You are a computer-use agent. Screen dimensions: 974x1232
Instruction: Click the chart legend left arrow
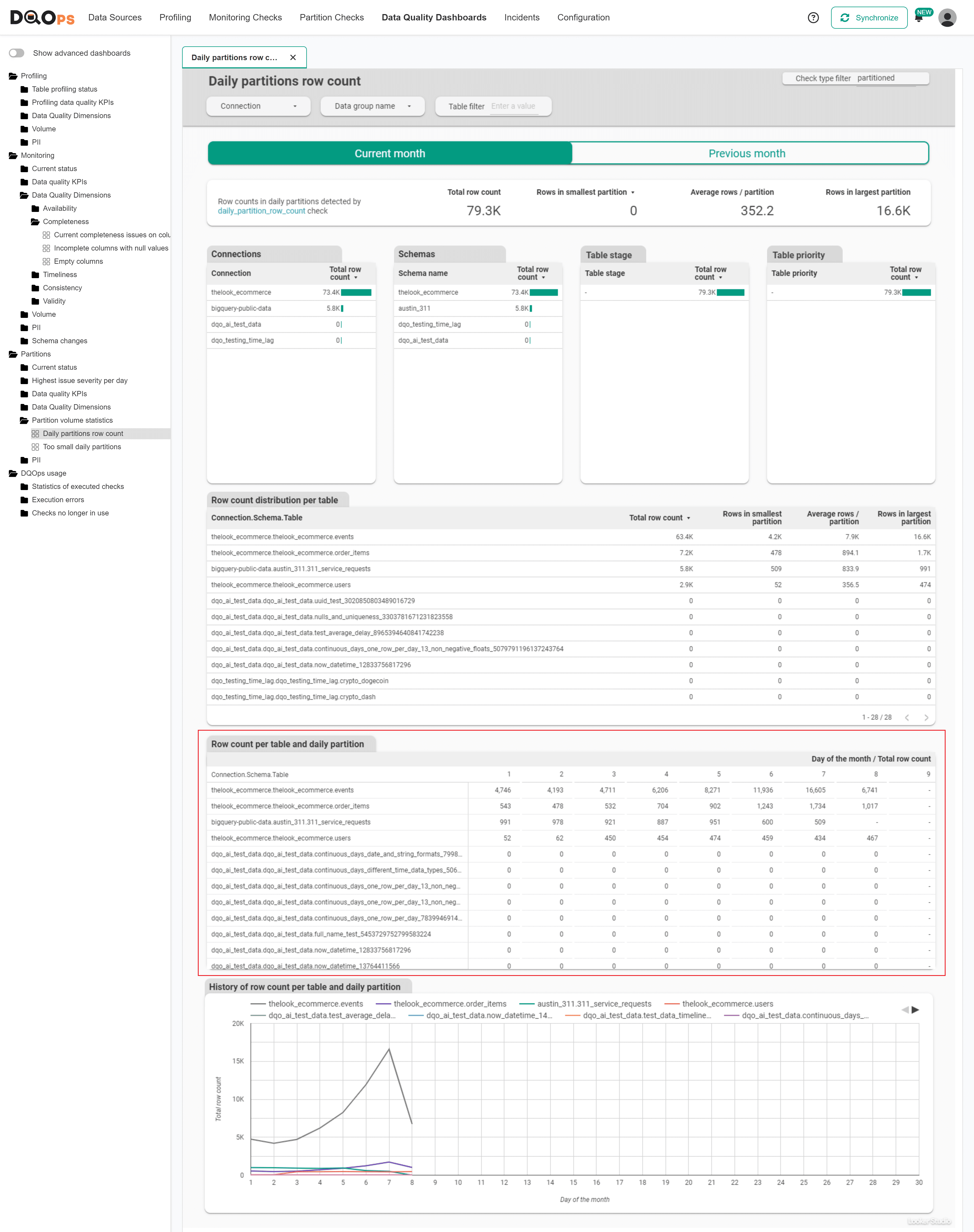tap(905, 1010)
